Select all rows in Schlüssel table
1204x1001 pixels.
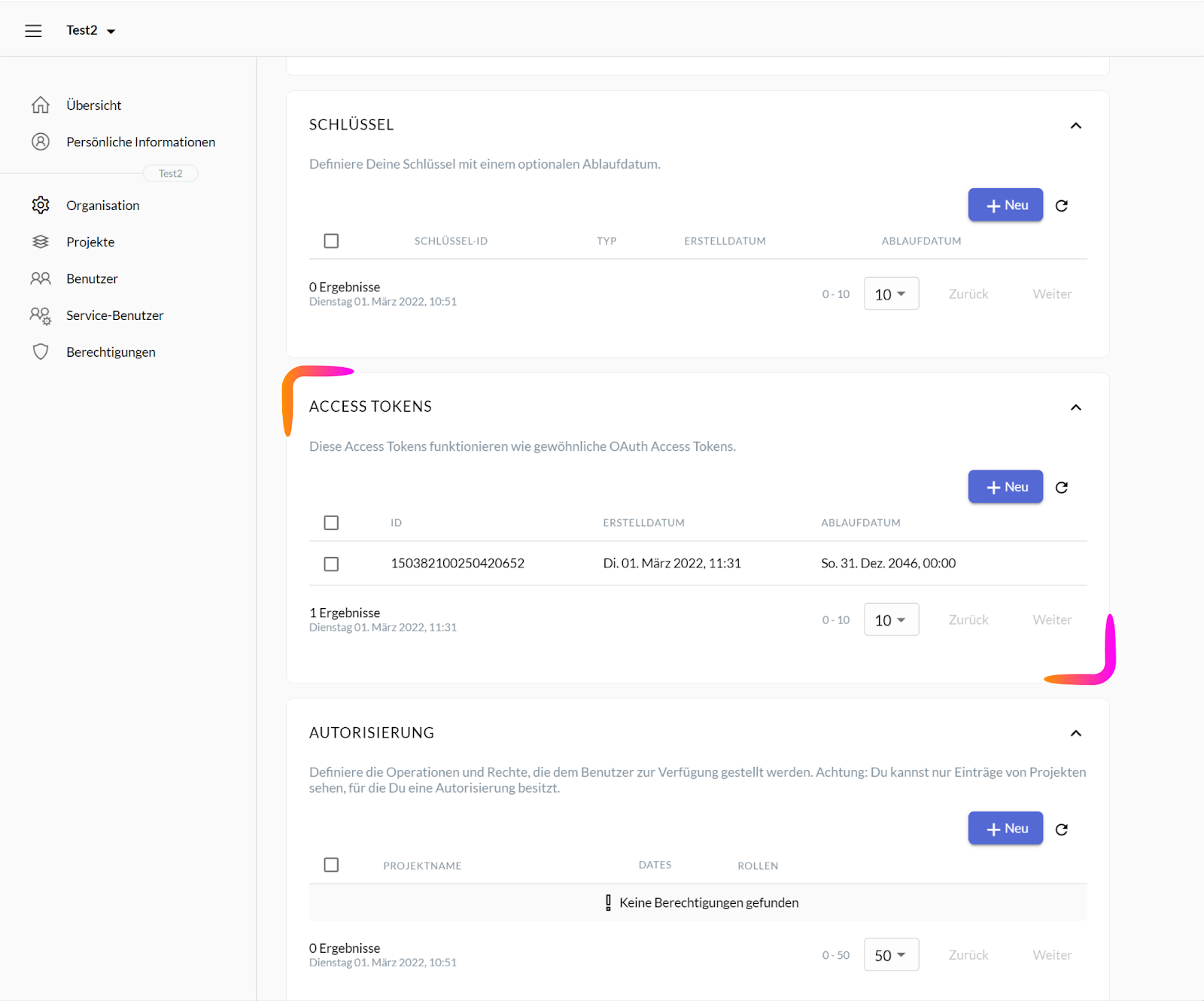pos(331,241)
